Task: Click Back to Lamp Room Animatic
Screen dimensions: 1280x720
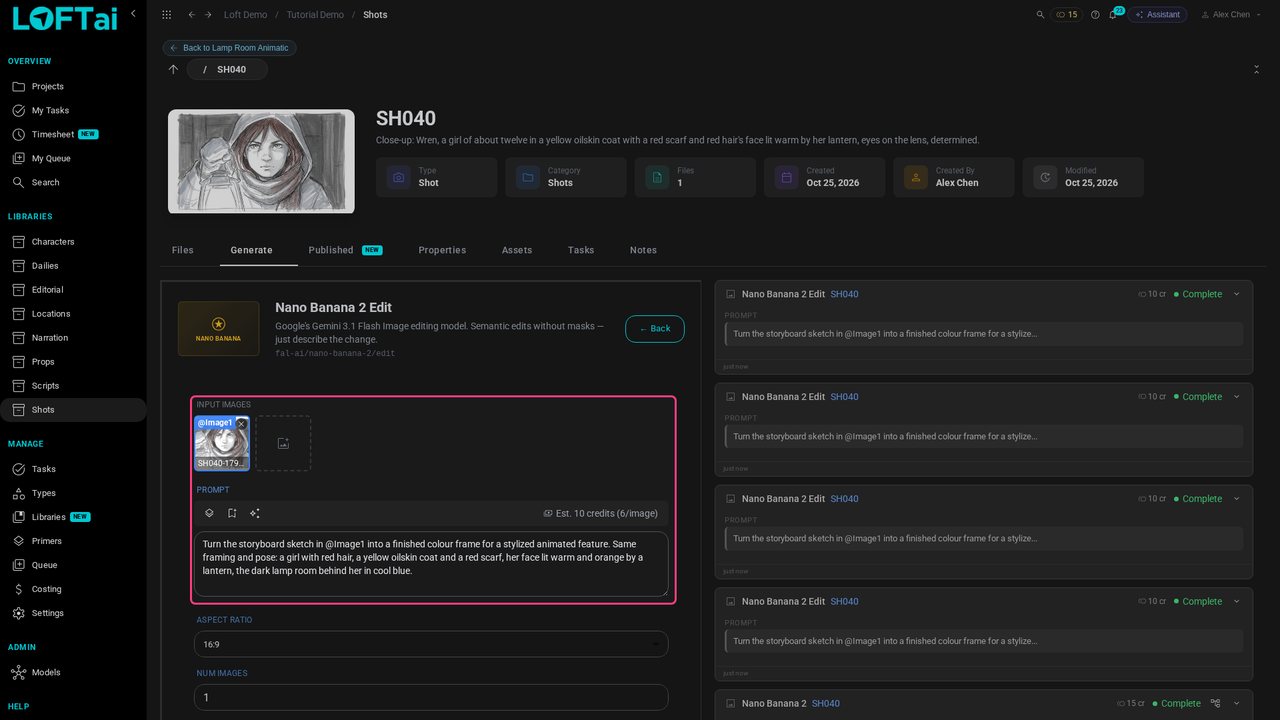Action: (x=230, y=48)
